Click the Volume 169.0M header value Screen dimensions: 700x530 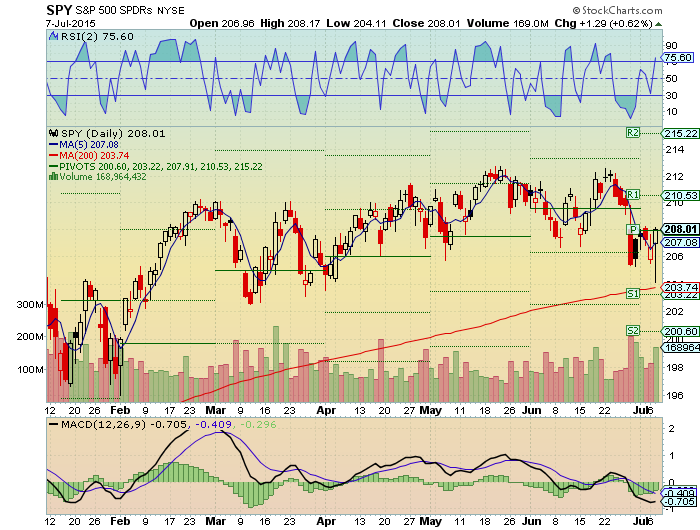[508, 23]
